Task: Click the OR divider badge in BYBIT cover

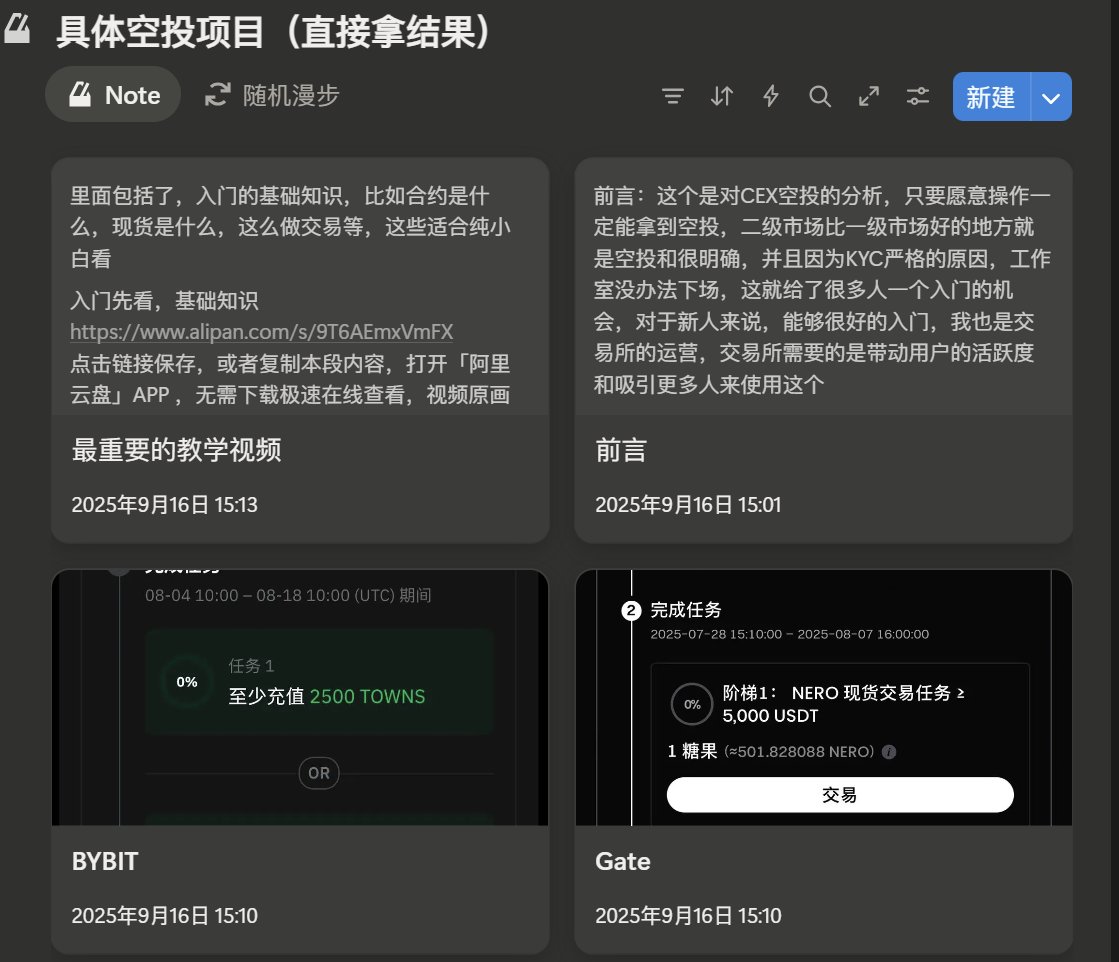Action: 319,773
